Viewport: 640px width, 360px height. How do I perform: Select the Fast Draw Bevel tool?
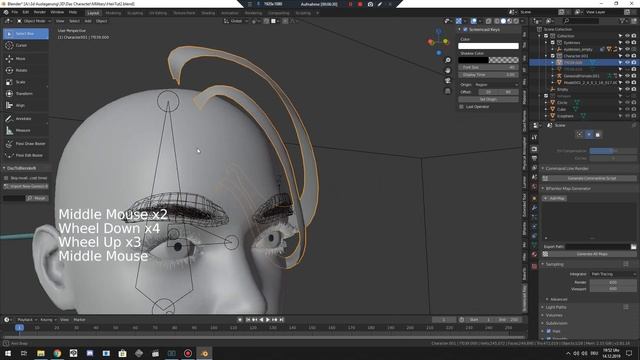[25, 144]
